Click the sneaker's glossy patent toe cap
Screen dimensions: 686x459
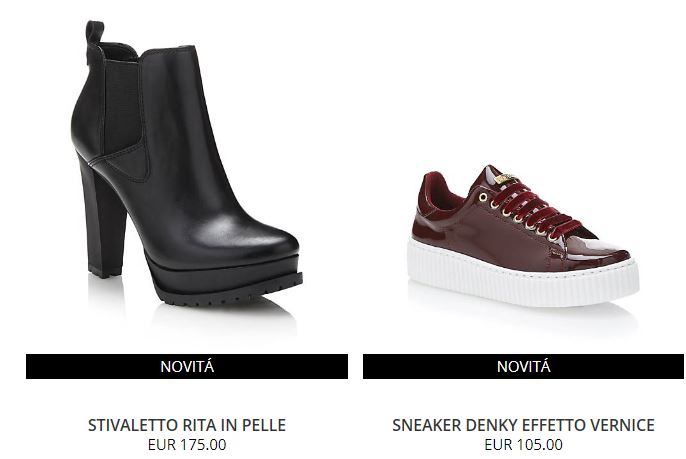(x=606, y=249)
